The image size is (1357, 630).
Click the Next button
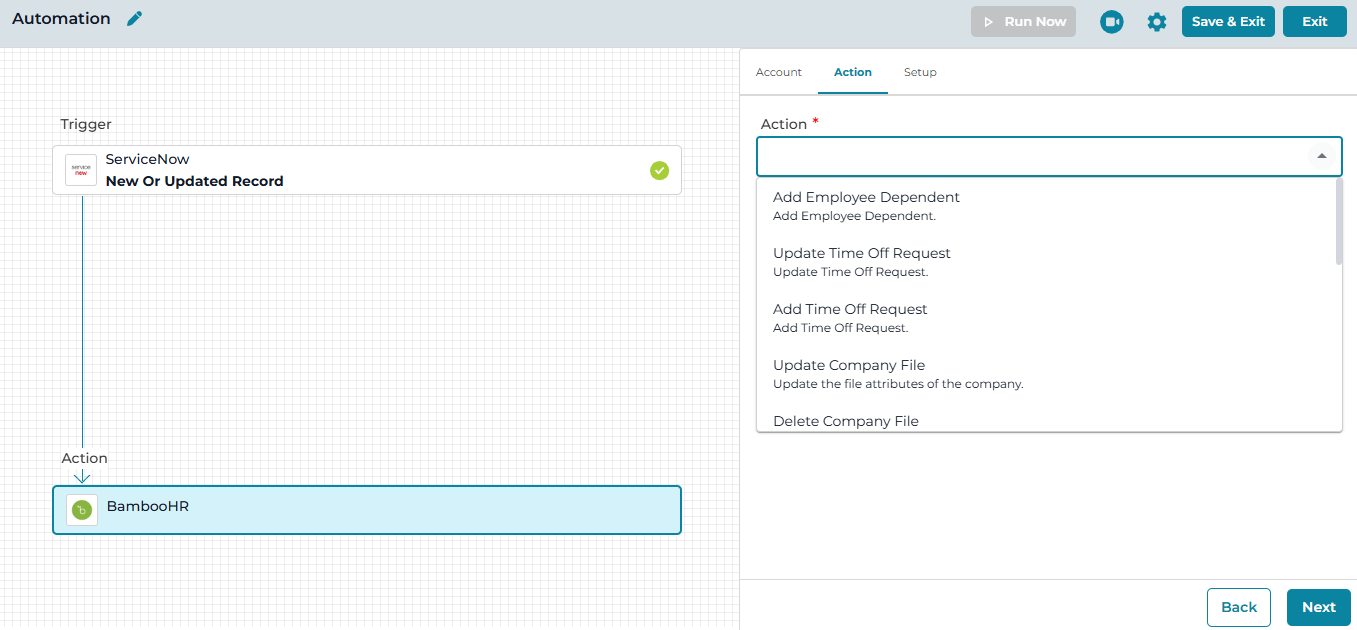tap(1319, 607)
